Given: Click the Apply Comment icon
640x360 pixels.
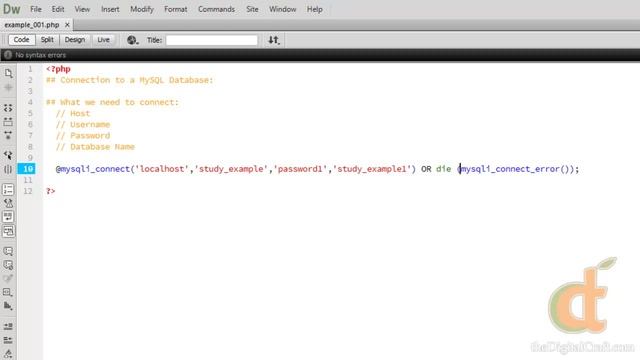Looking at the screenshot, I should tap(8, 251).
